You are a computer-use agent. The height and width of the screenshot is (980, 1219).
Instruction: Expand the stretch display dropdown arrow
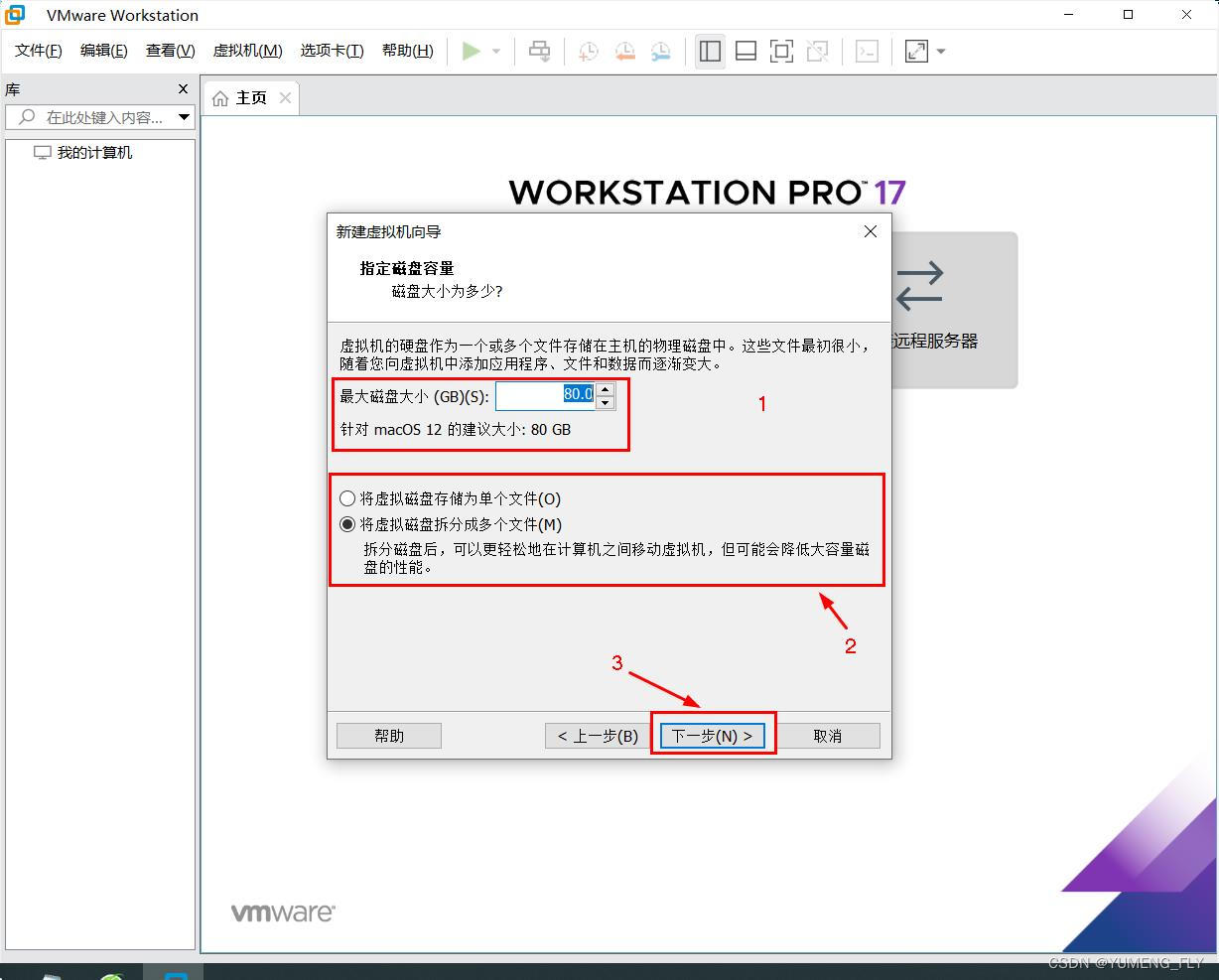(941, 52)
